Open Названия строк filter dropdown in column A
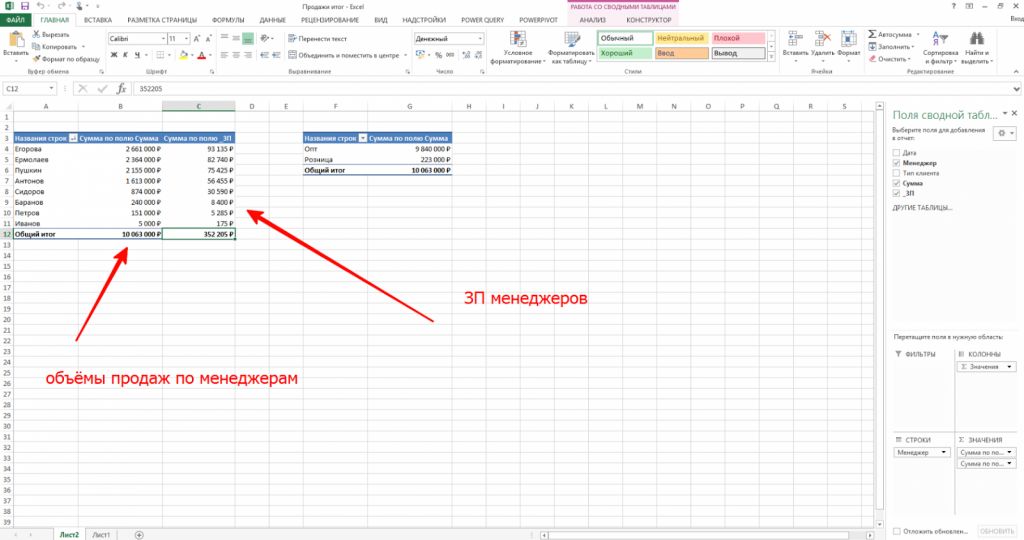 click(73, 138)
